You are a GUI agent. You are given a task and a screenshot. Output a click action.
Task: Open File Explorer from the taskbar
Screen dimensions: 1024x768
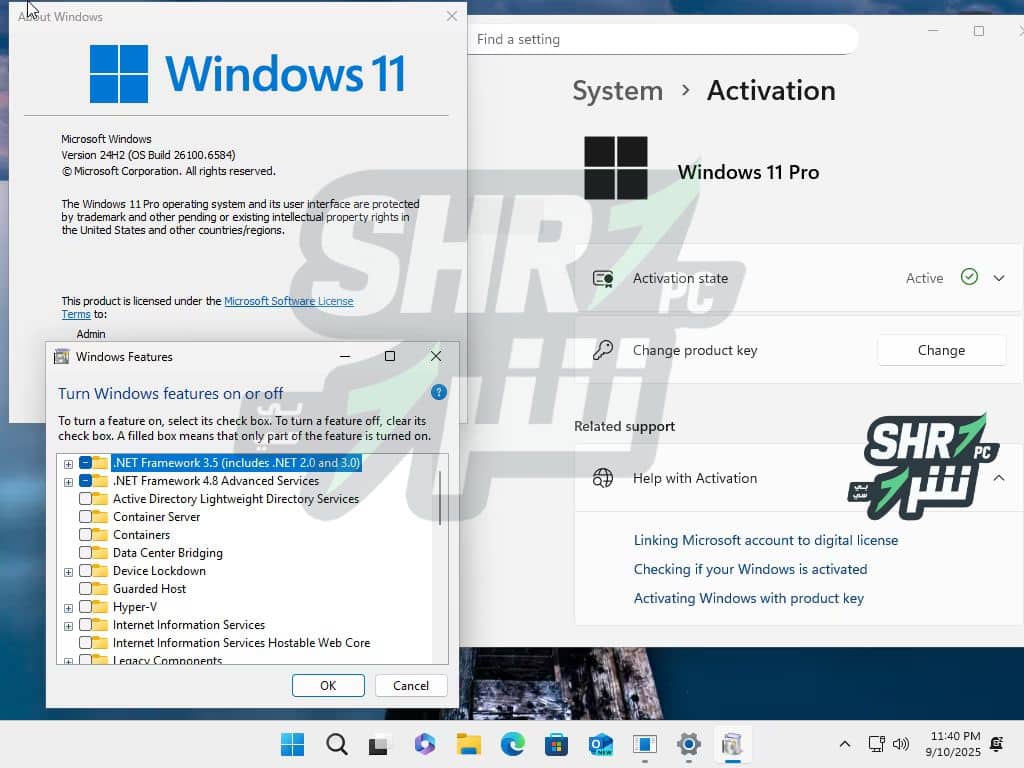468,744
